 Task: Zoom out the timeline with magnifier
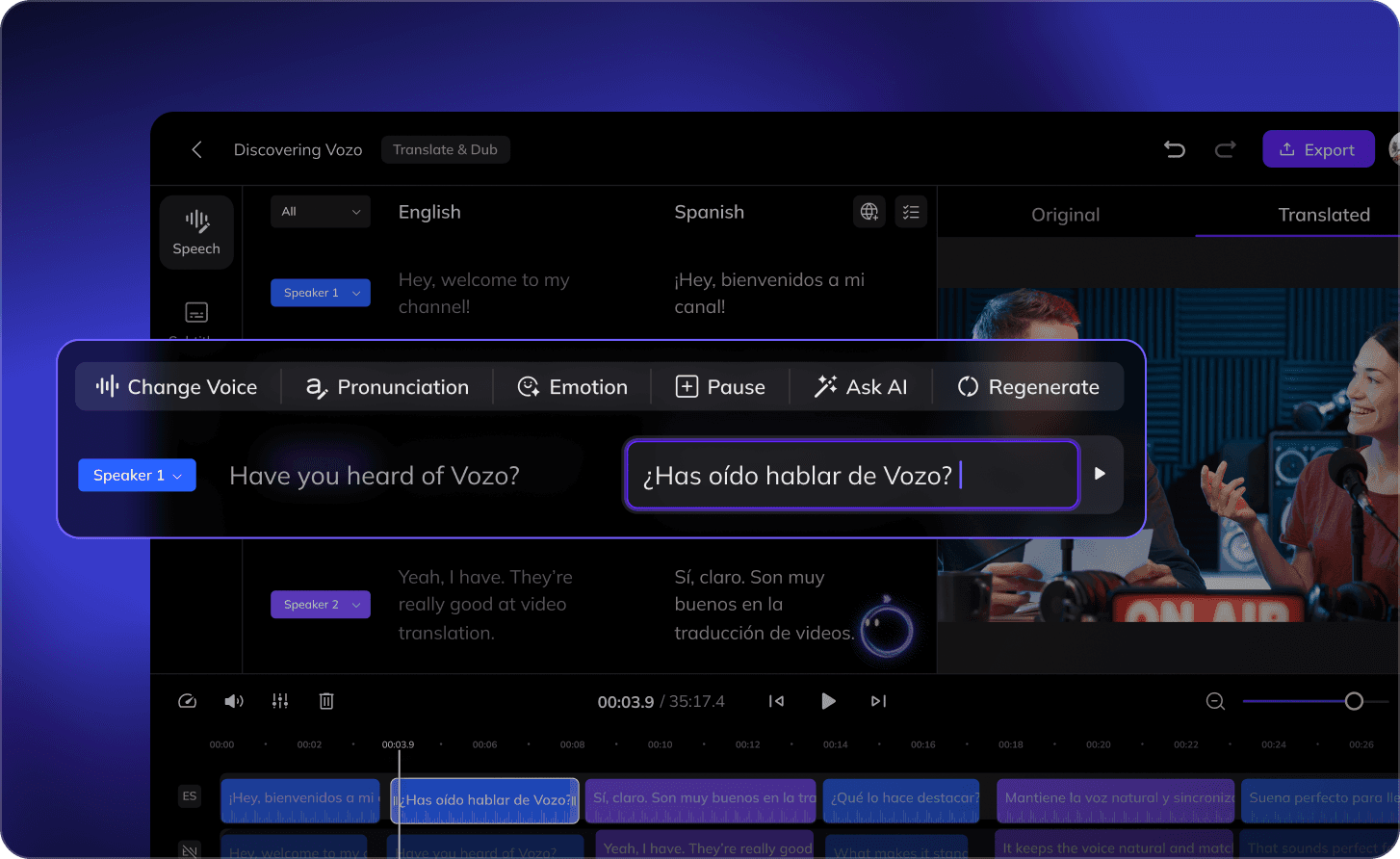pyautogui.click(x=1215, y=701)
